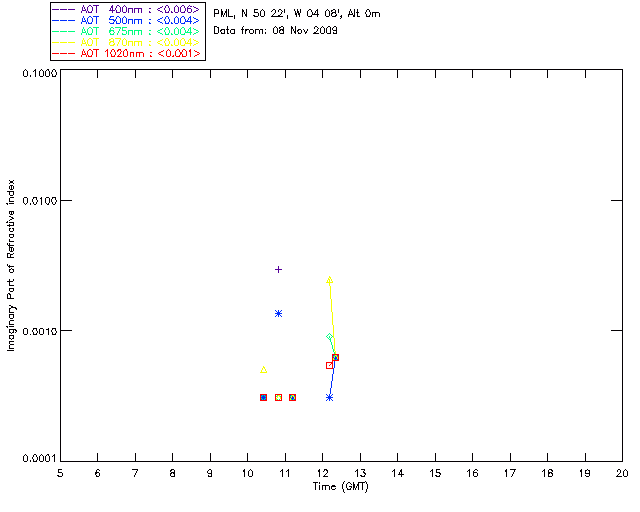640x512 pixels.
Task: Click the purple plus marker near 11 GMT
Action: click(x=278, y=269)
